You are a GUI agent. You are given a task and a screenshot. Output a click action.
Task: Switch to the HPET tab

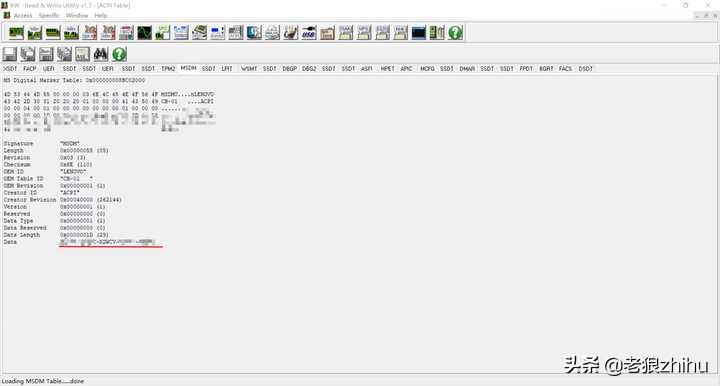pos(388,69)
